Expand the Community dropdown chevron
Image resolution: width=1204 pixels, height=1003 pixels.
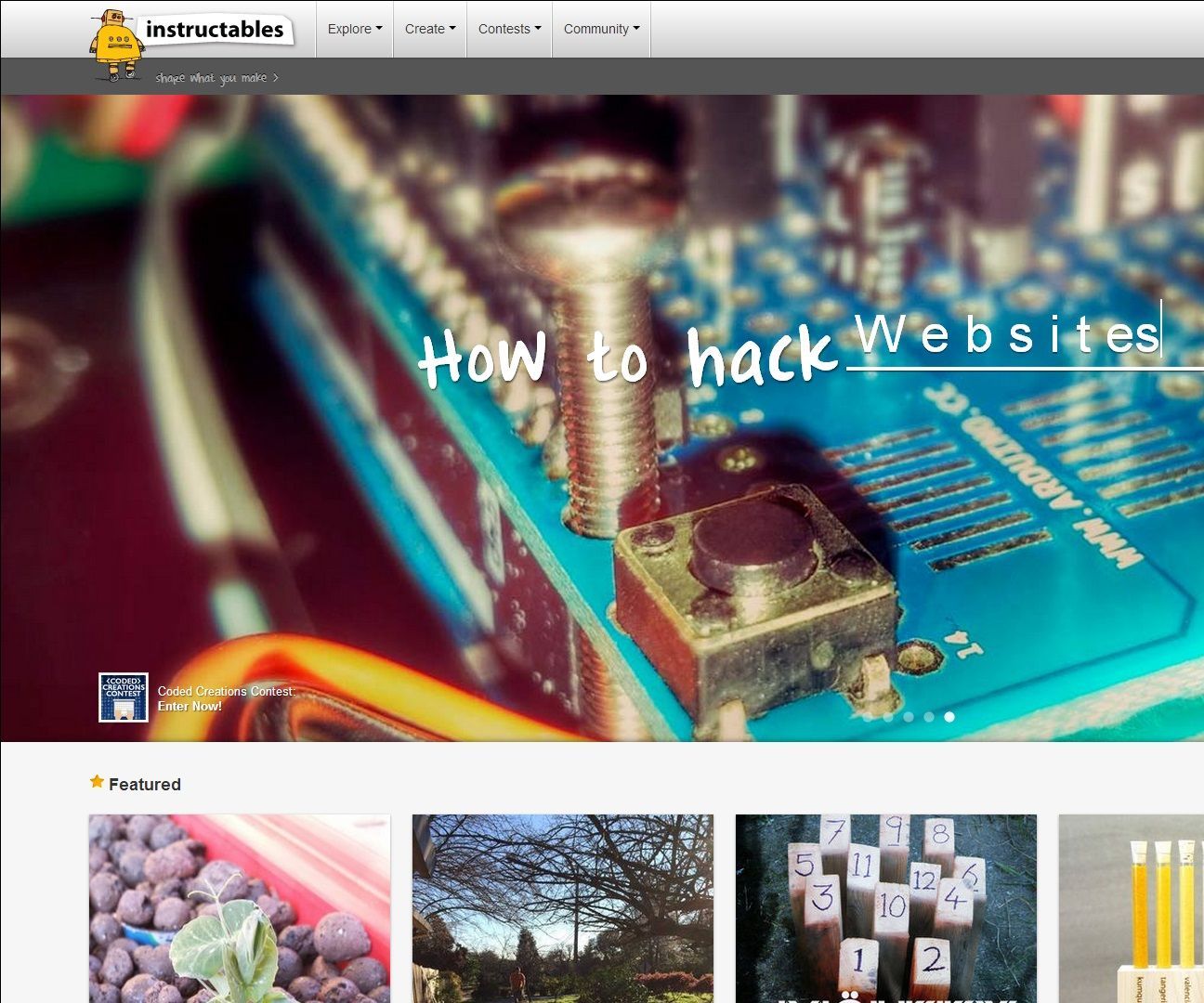pos(635,29)
